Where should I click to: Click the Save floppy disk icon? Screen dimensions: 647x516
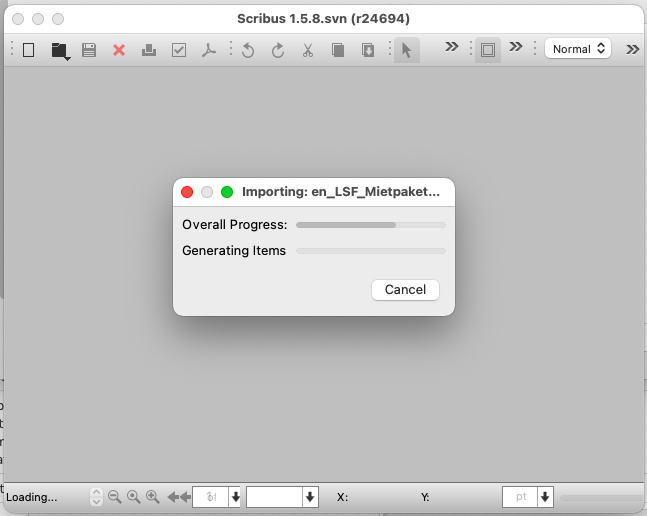pos(89,49)
